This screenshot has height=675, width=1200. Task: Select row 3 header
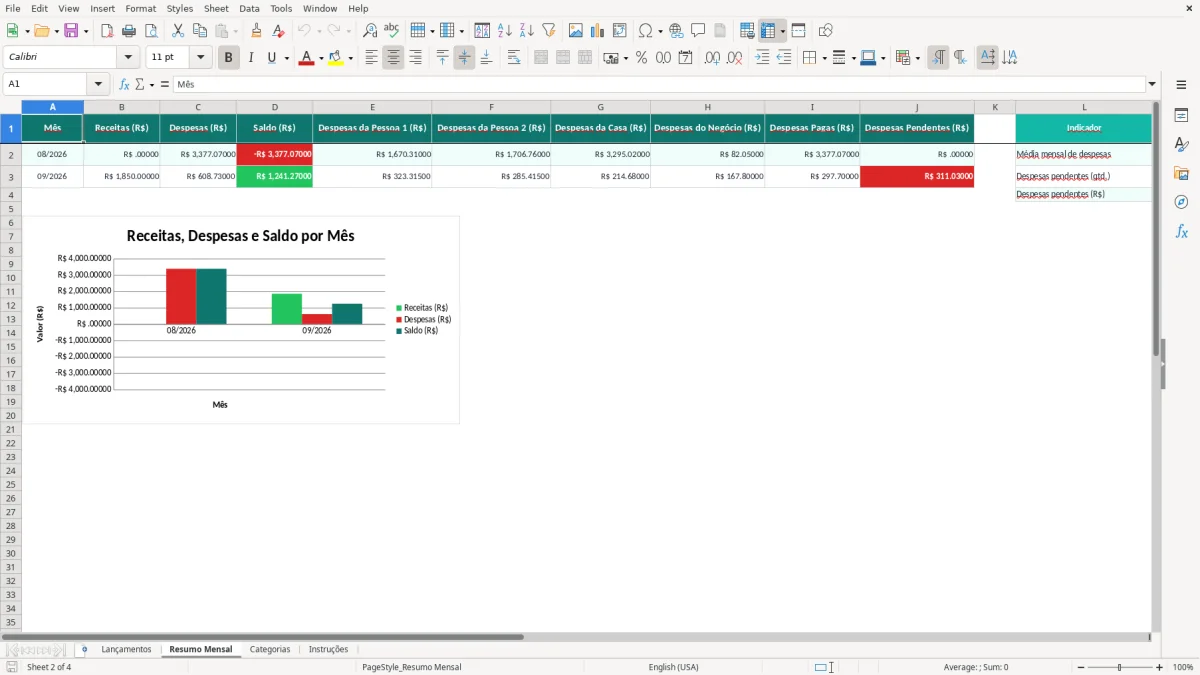coord(11,176)
